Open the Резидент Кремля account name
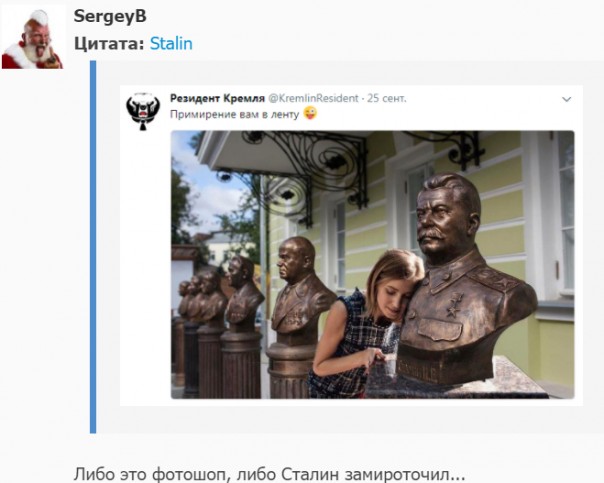This screenshot has height=483, width=604. click(217, 99)
